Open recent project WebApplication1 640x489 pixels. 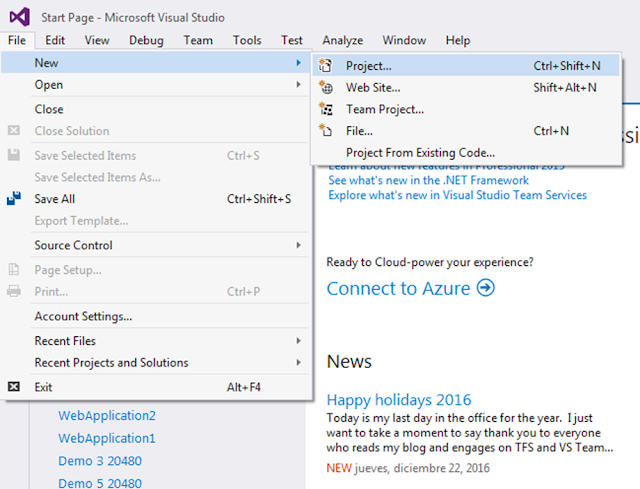(x=107, y=438)
